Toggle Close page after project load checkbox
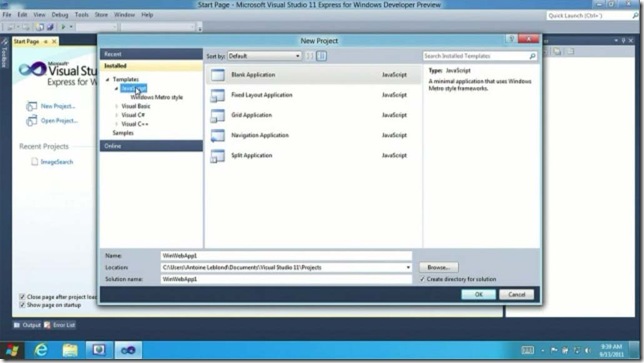The image size is (644, 363). [x=22, y=297]
